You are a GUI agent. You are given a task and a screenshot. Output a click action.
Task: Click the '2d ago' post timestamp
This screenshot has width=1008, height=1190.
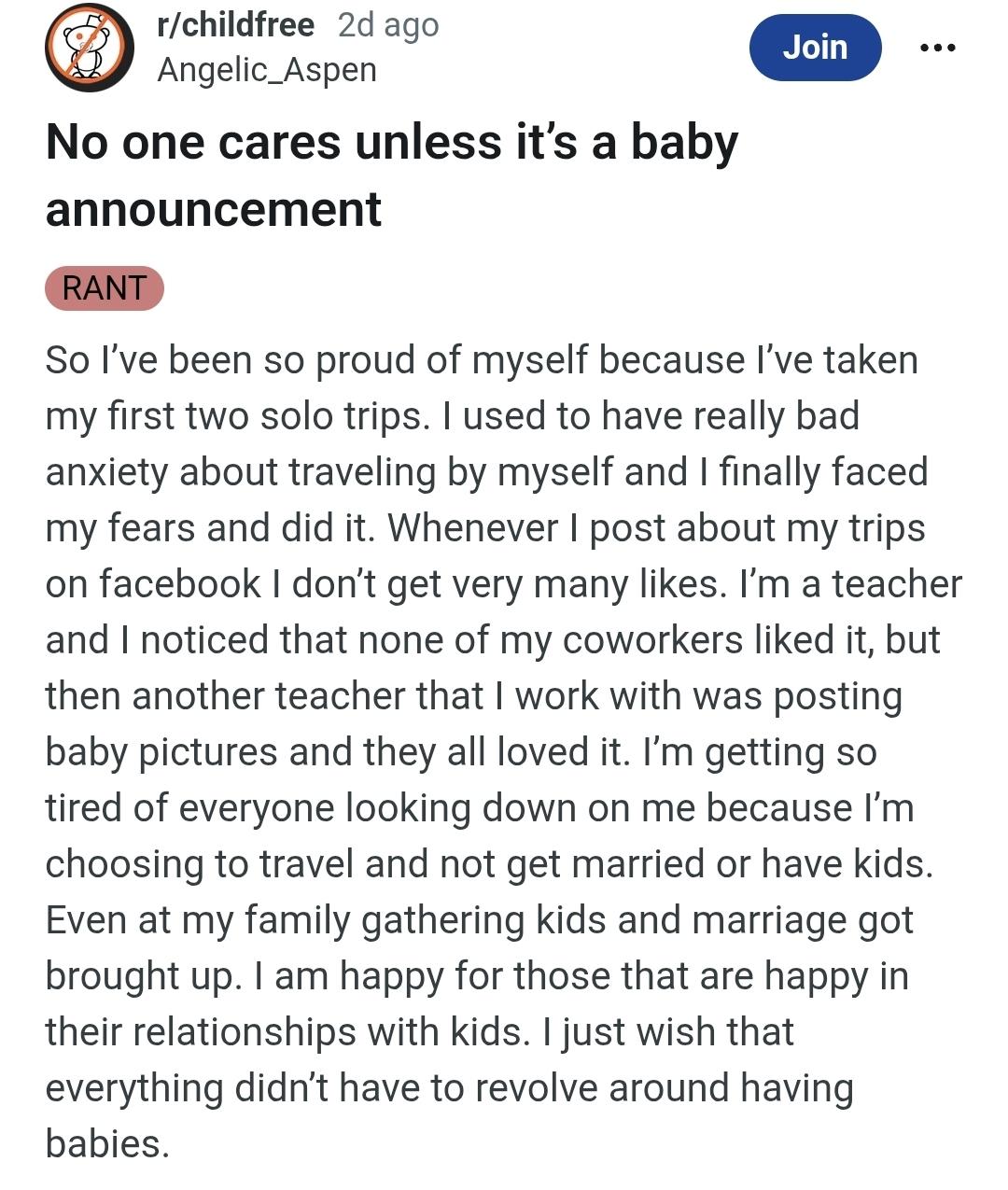click(x=388, y=25)
